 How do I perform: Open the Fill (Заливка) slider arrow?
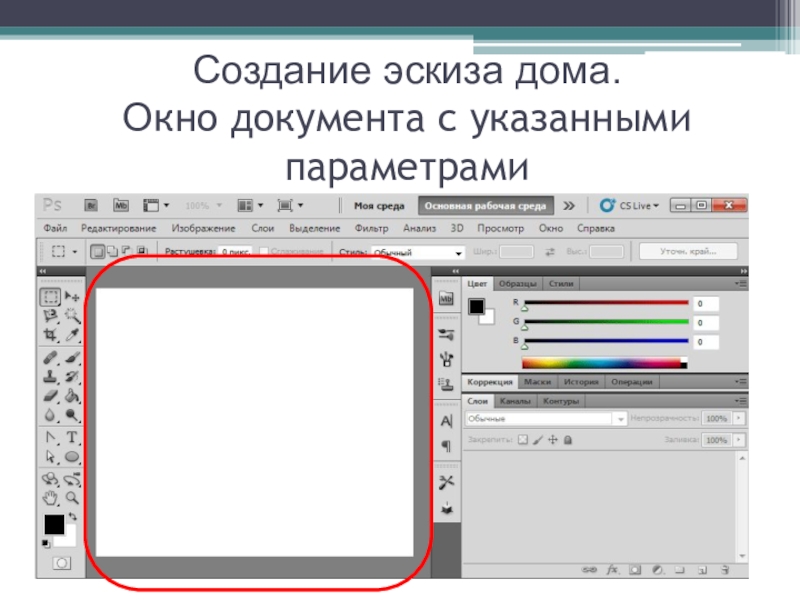739,440
